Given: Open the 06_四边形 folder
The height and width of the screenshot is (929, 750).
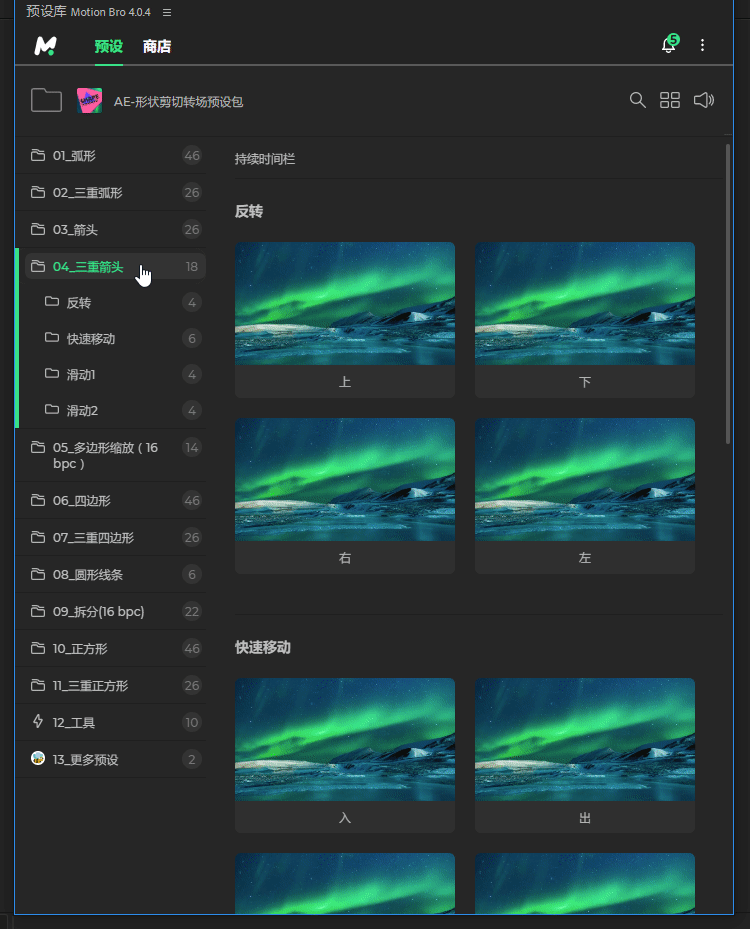Looking at the screenshot, I should coord(113,501).
